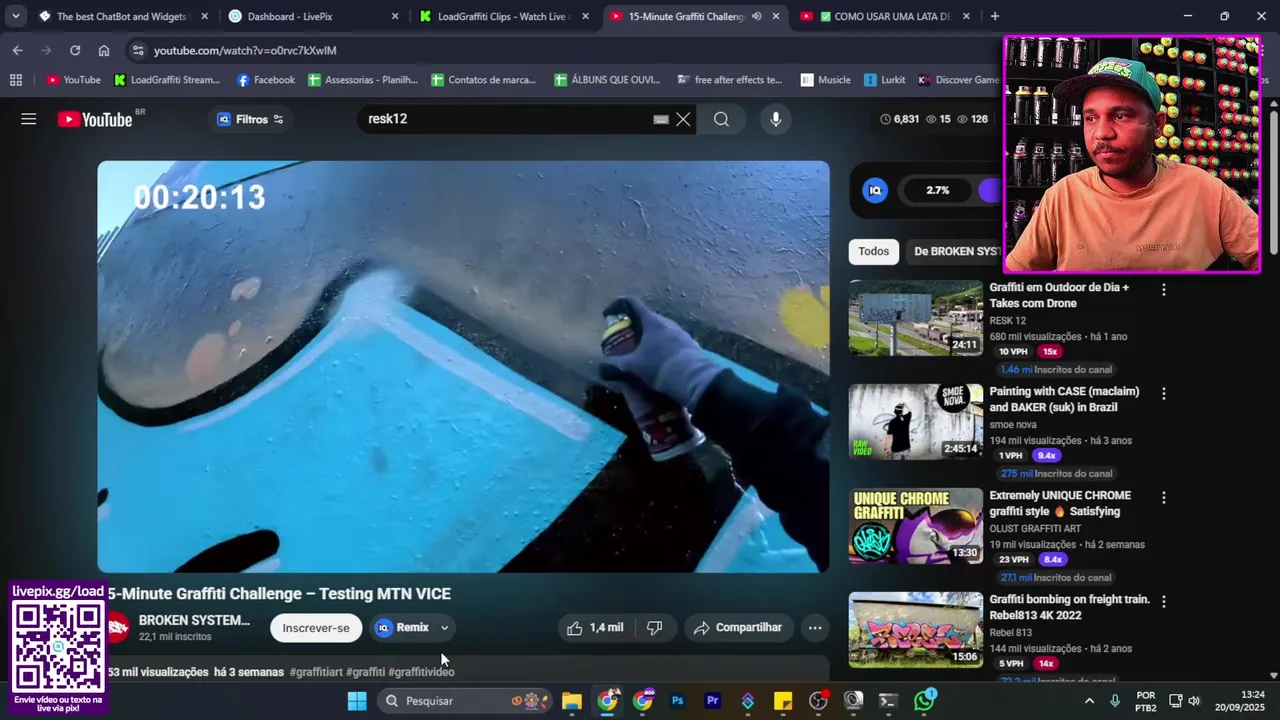Expand the Remix dropdown arrow

(x=444, y=628)
